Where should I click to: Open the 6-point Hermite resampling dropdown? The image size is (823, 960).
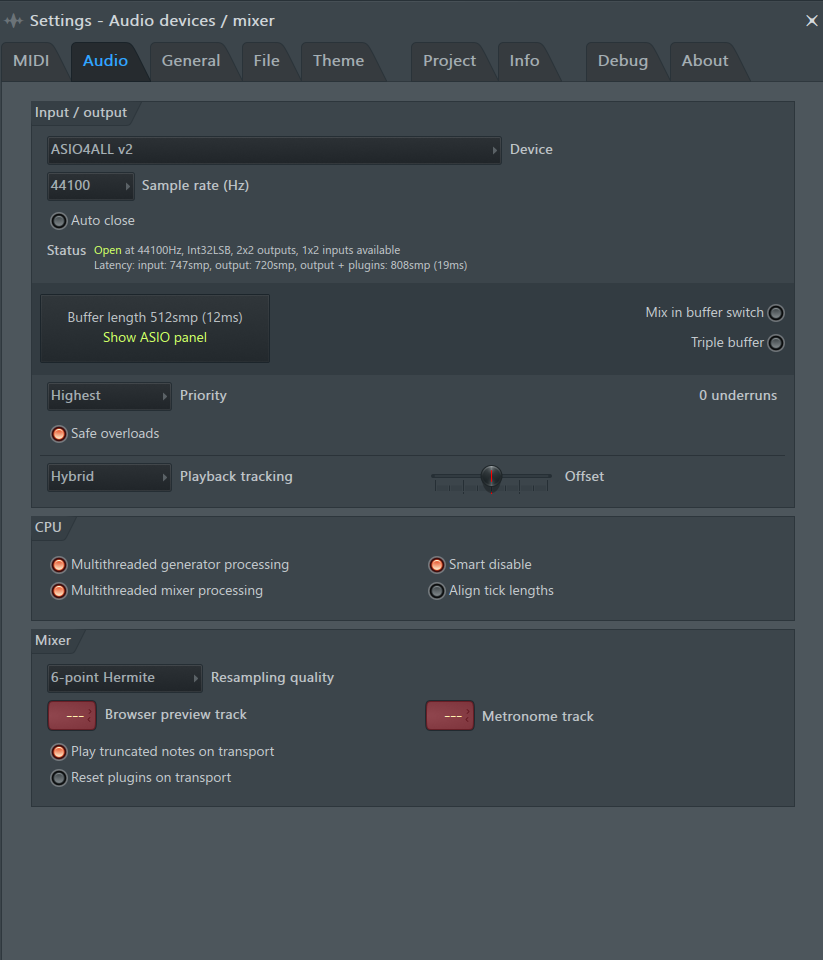(124, 678)
